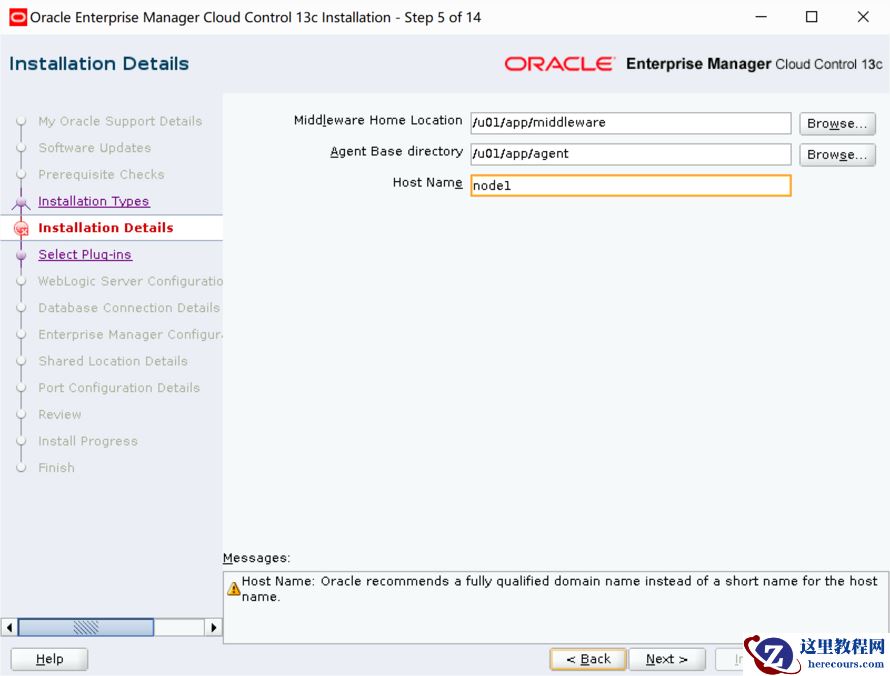
Task: Click the sidebar horizontal scrollbar thumb
Action: click(x=86, y=627)
